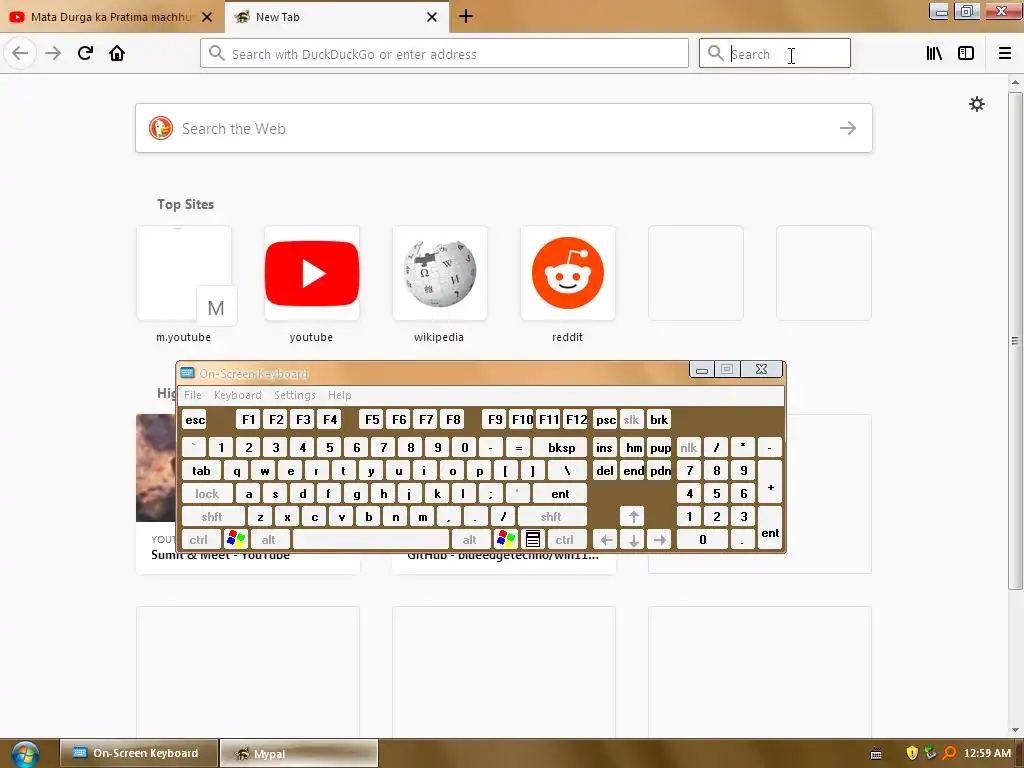Toggle the caps lock key
This screenshot has width=1024, height=768.
206,494
